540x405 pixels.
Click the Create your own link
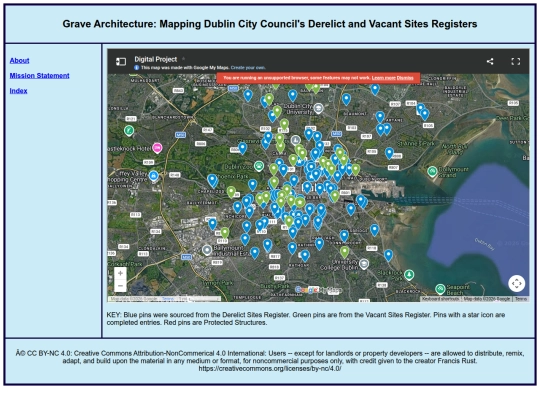coord(248,68)
